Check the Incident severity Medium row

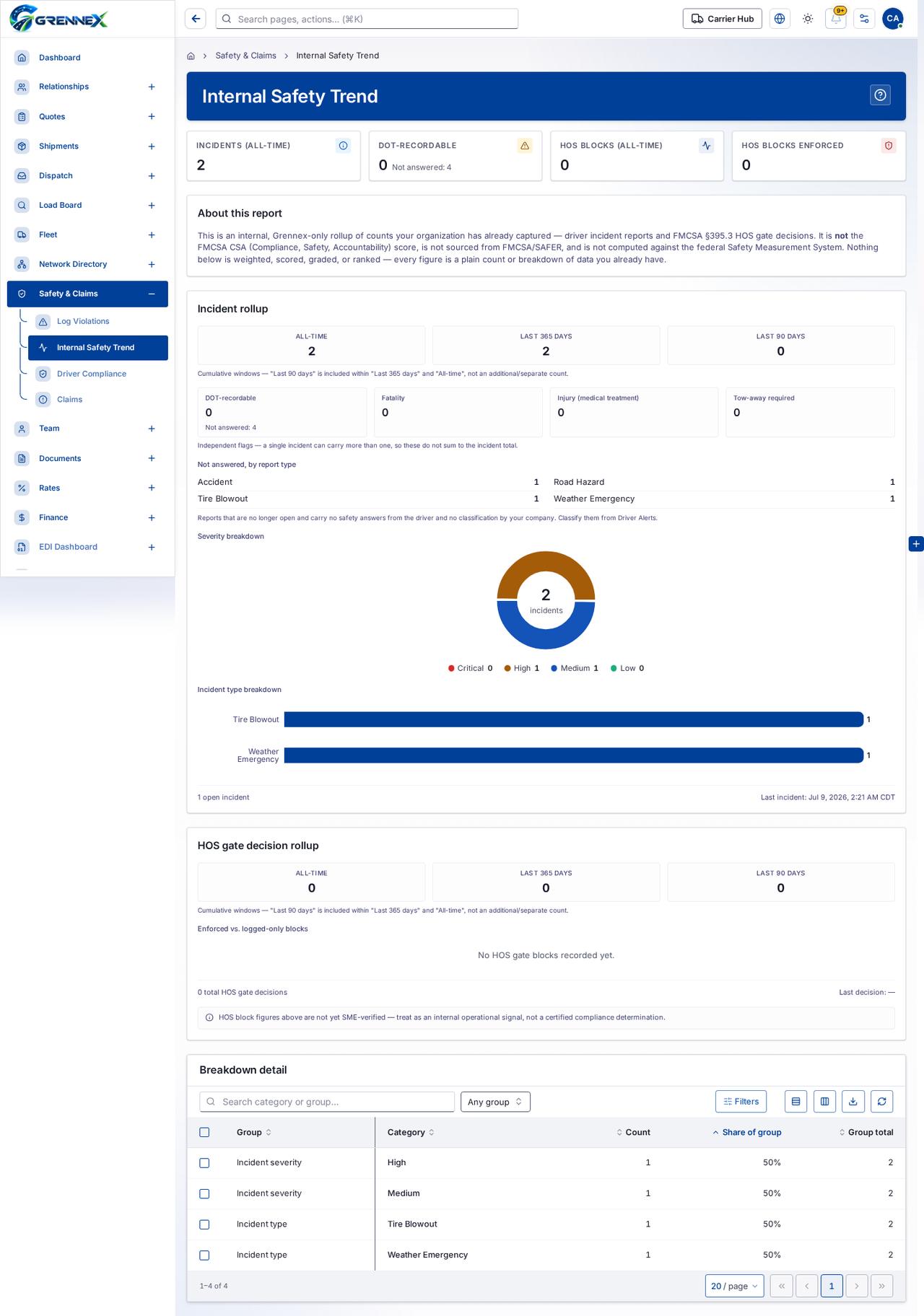point(204,1194)
